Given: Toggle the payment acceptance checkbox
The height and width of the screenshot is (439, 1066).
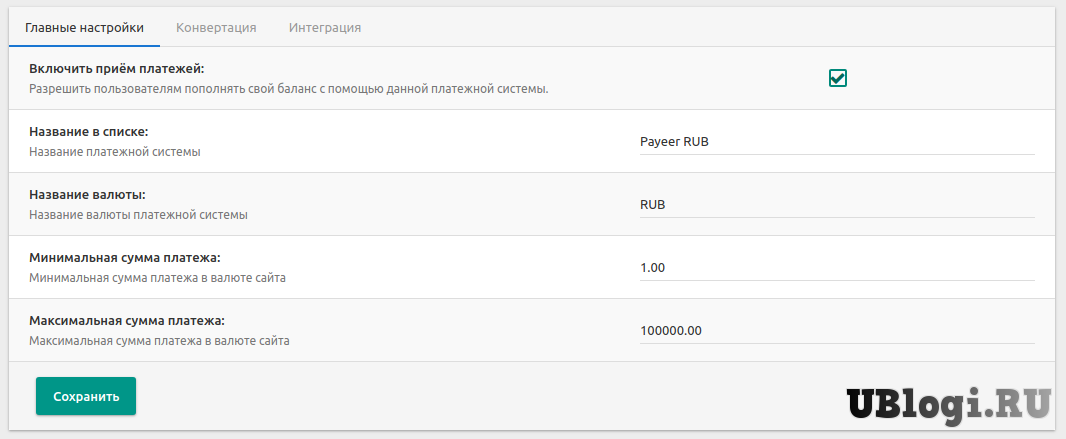Looking at the screenshot, I should tap(838, 78).
